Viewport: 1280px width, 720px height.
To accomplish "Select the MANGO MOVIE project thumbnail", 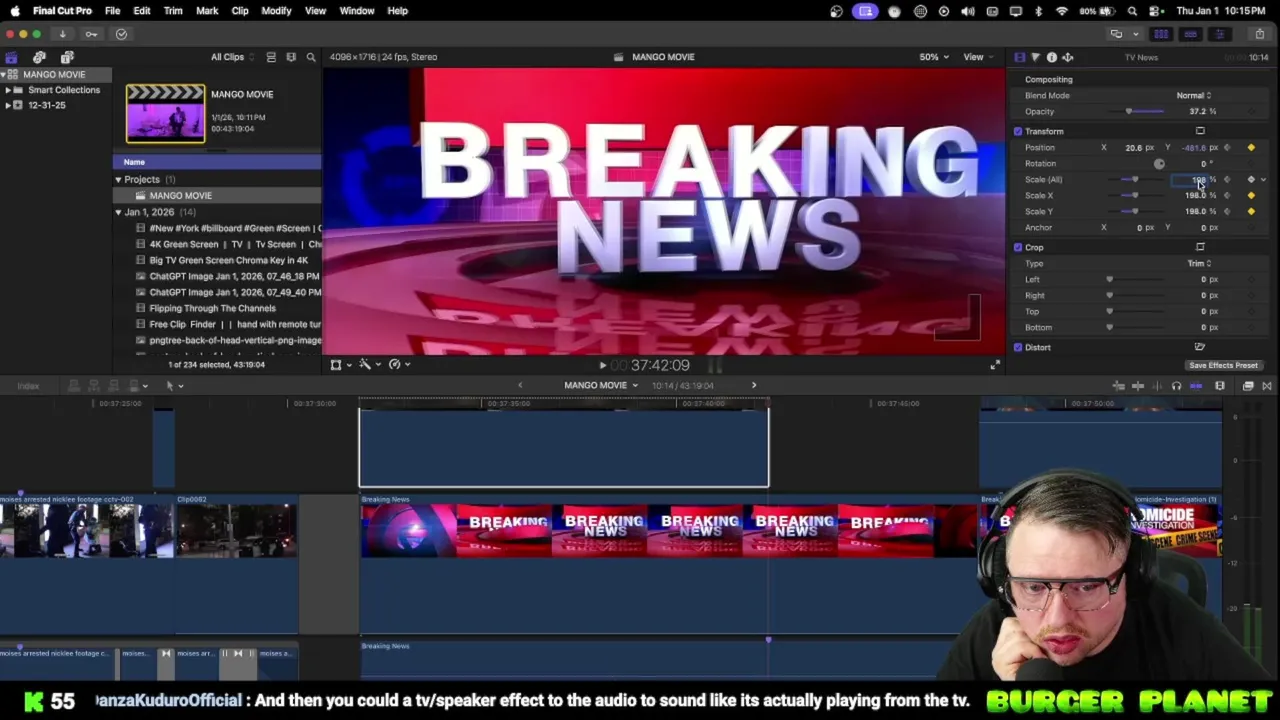I will (x=165, y=113).
